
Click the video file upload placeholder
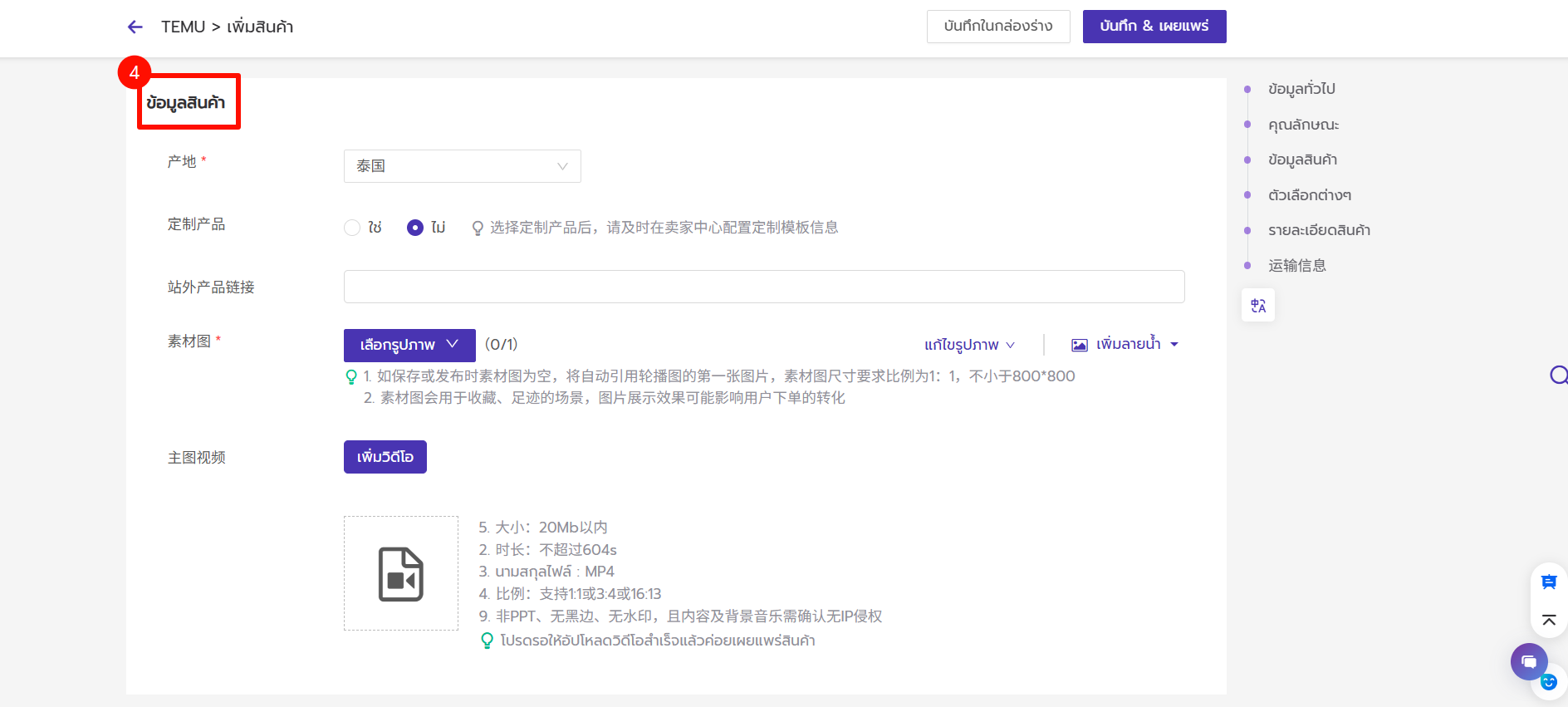point(401,573)
